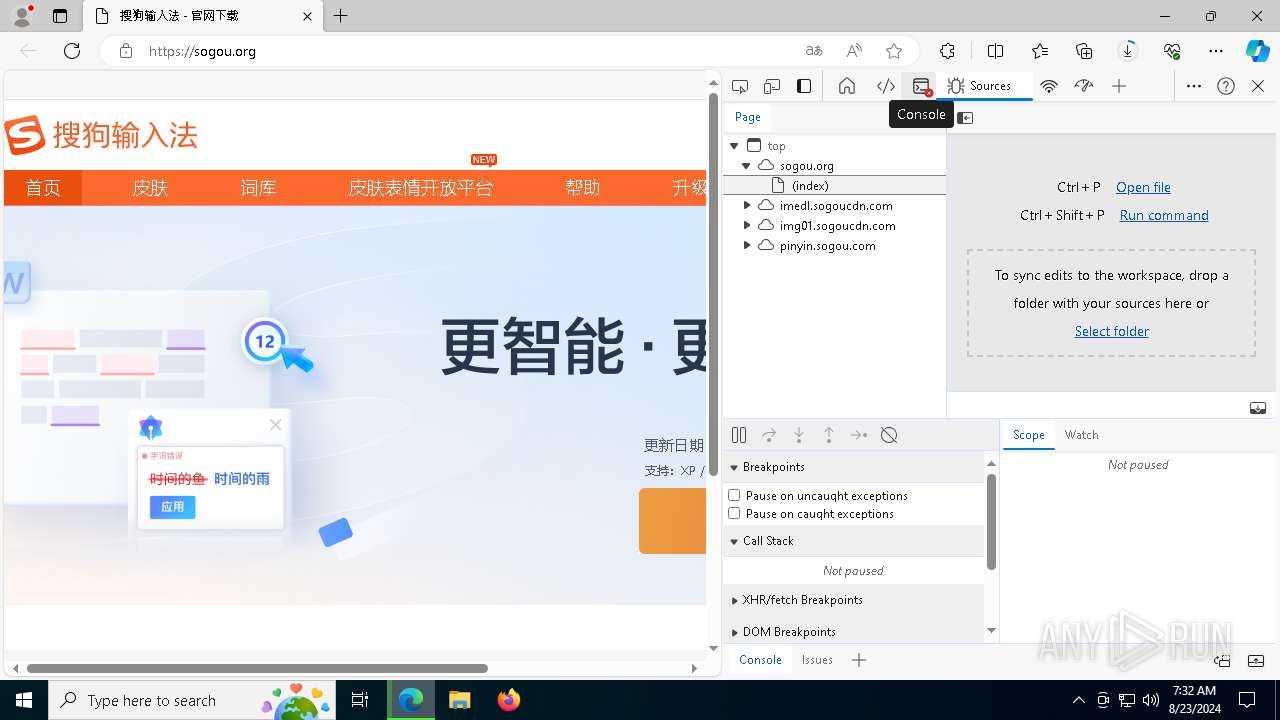Click the Run command link

1164,215
